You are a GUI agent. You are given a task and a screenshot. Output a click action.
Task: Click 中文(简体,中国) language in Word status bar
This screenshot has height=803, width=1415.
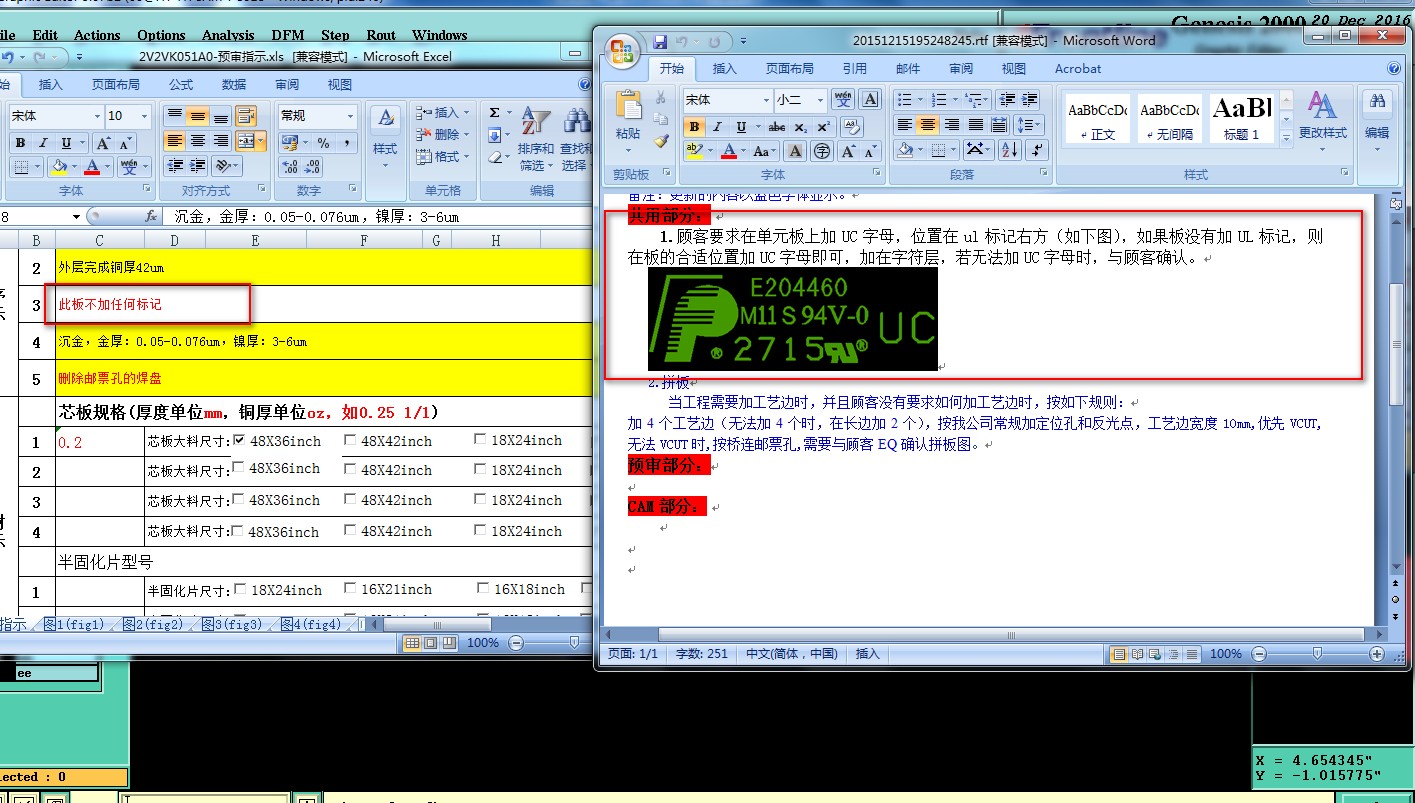coord(791,654)
